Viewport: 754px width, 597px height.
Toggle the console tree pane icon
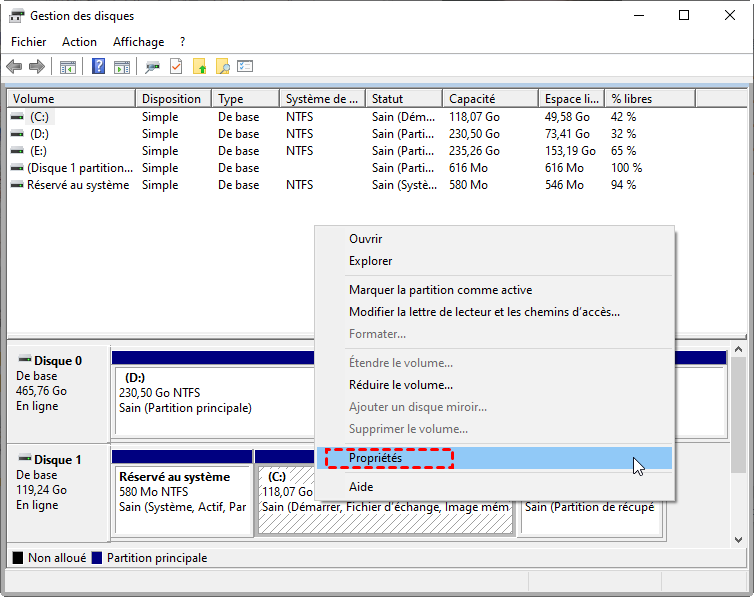(x=68, y=67)
